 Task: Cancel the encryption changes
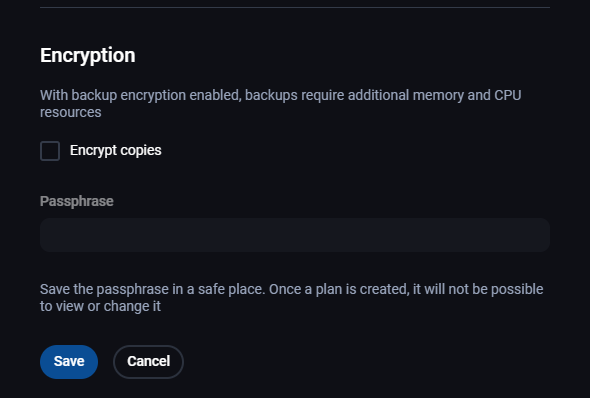[148, 362]
